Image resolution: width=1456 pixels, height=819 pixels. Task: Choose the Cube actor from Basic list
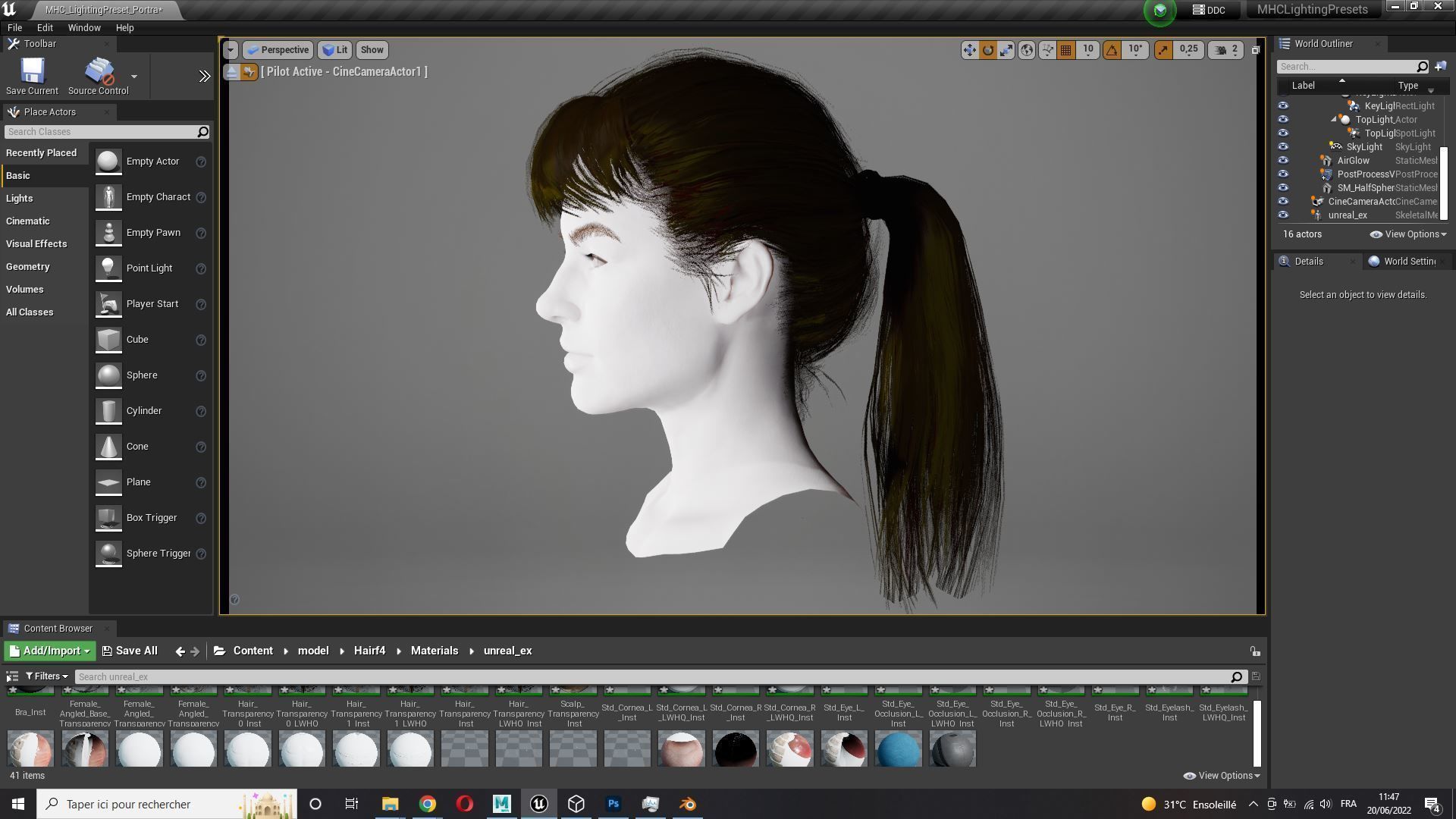(151, 340)
